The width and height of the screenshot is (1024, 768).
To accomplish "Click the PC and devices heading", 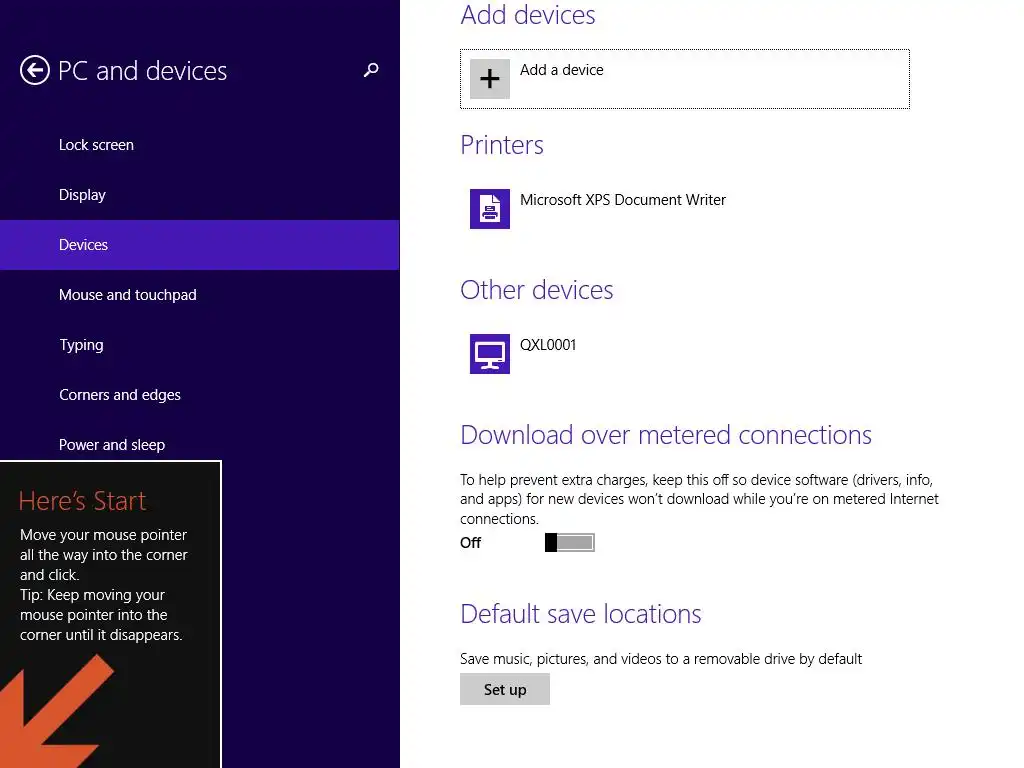I will point(143,71).
